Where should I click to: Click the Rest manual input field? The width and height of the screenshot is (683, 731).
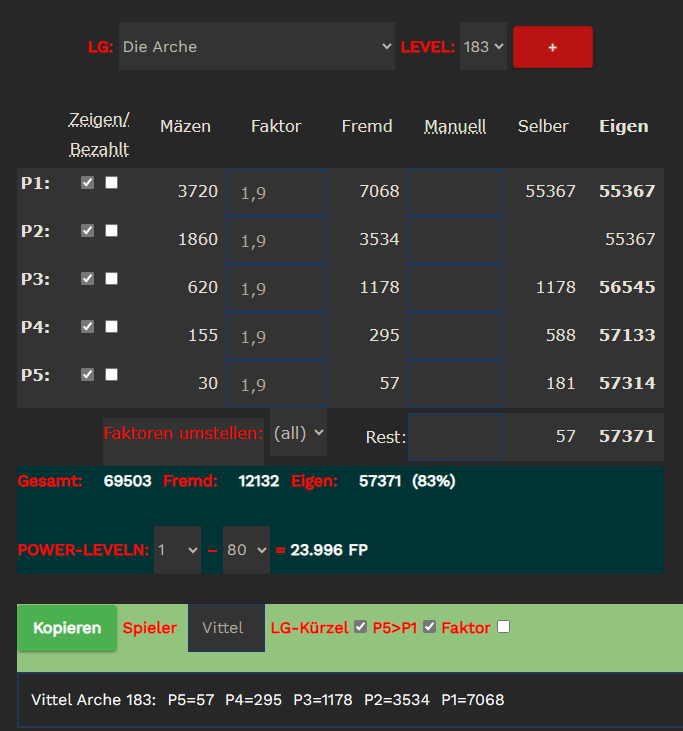(x=455, y=437)
